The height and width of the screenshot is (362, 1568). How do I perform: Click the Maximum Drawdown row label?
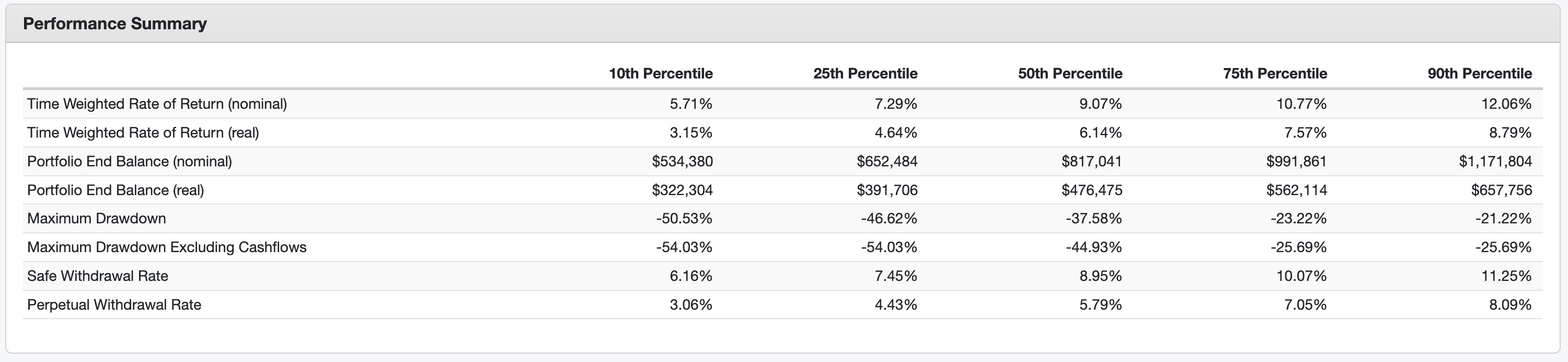pyautogui.click(x=97, y=219)
